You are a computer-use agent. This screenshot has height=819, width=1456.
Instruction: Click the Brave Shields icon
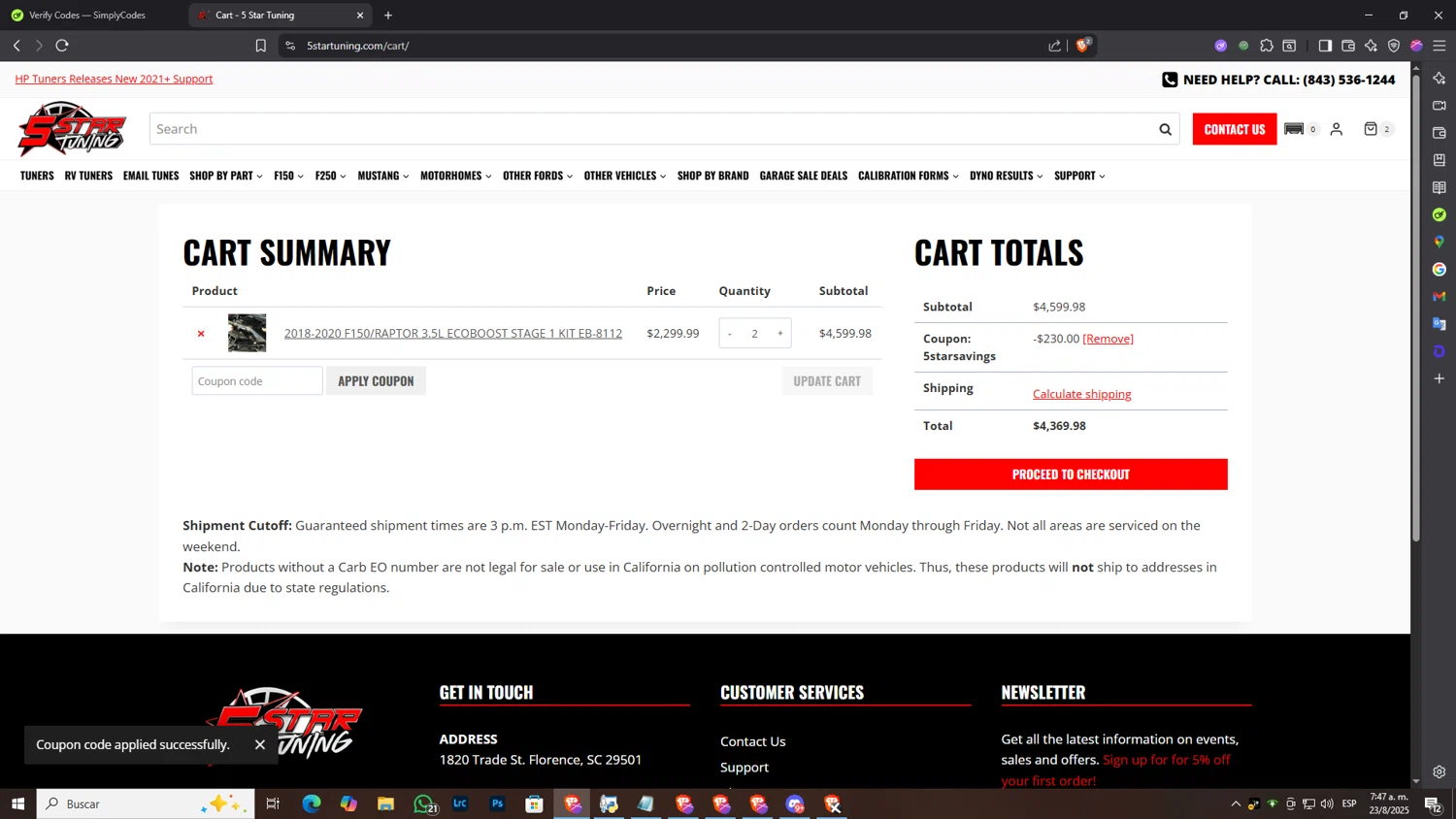click(1082, 46)
